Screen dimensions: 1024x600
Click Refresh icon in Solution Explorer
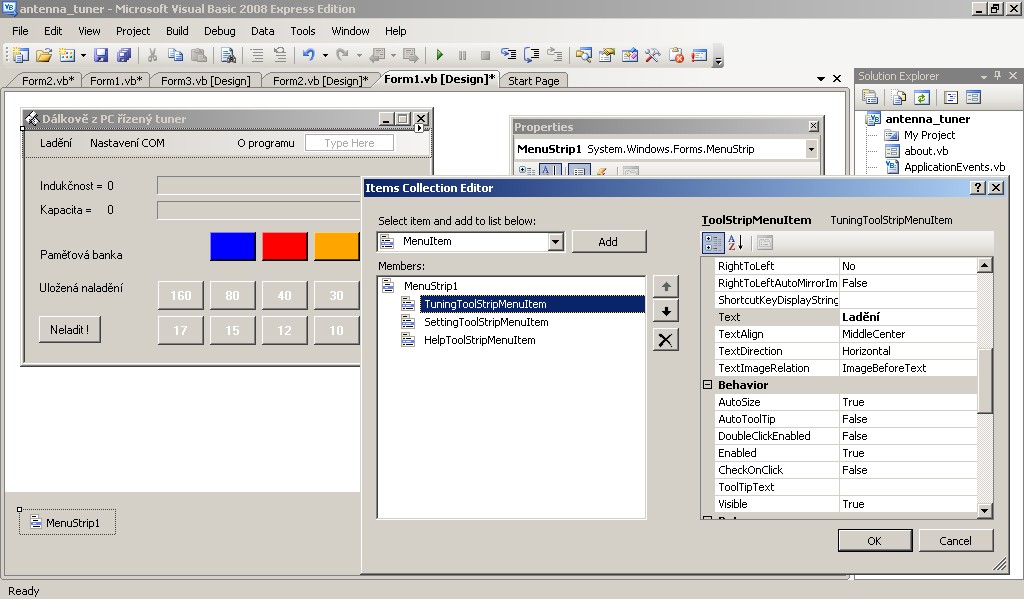click(921, 98)
